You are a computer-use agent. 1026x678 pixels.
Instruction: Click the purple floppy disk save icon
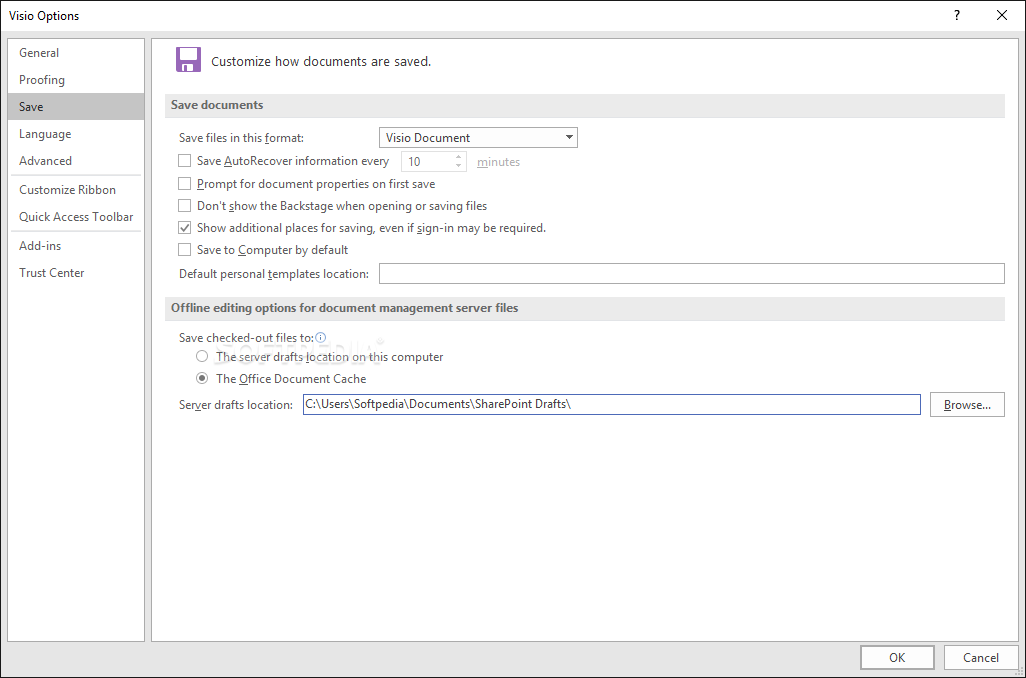pyautogui.click(x=188, y=60)
